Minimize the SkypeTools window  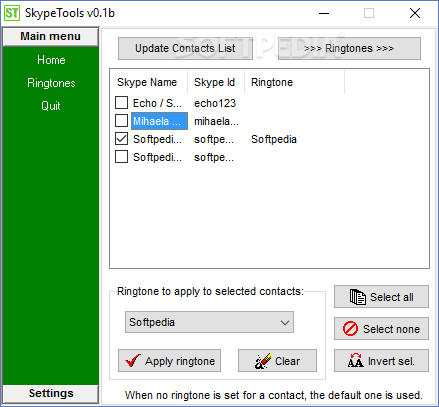pyautogui.click(x=324, y=13)
